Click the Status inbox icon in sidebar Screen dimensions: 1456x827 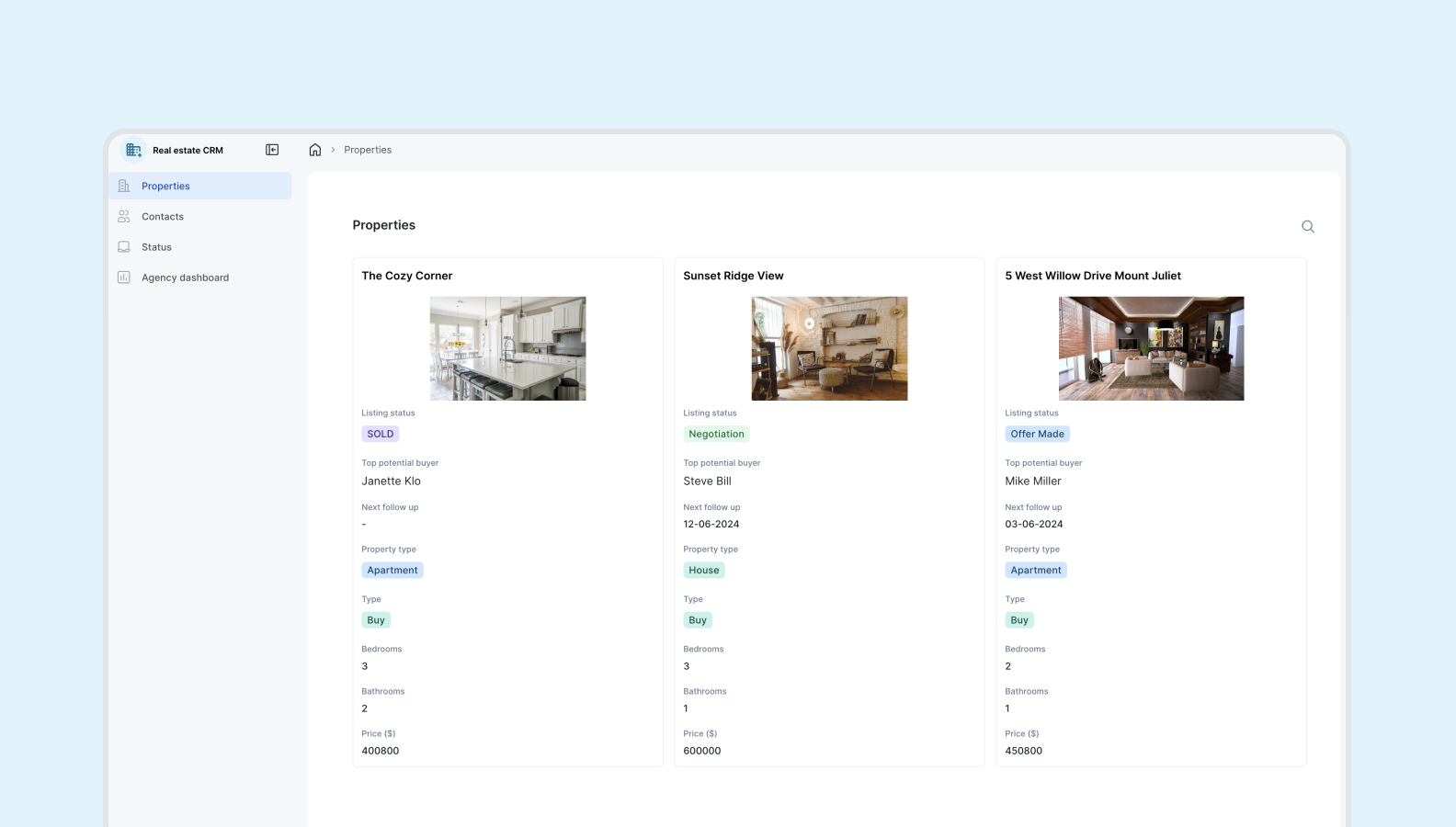(124, 247)
